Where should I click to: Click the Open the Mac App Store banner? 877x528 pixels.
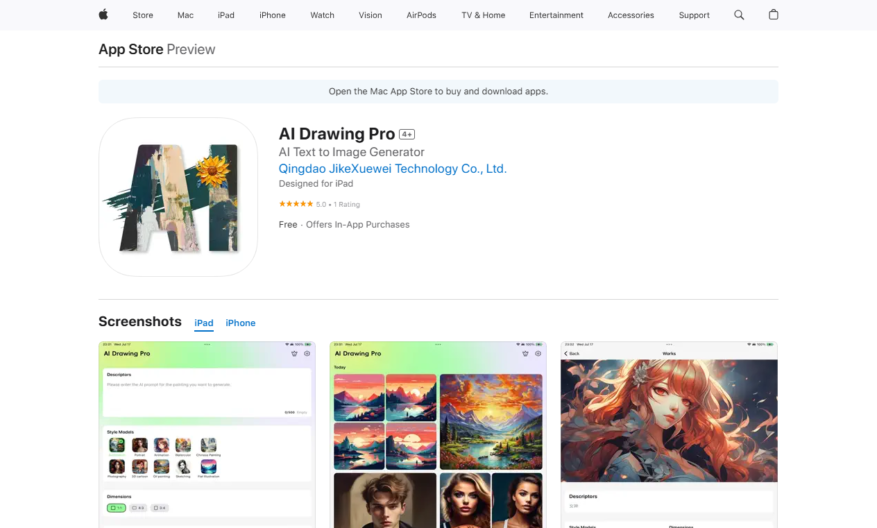438,91
